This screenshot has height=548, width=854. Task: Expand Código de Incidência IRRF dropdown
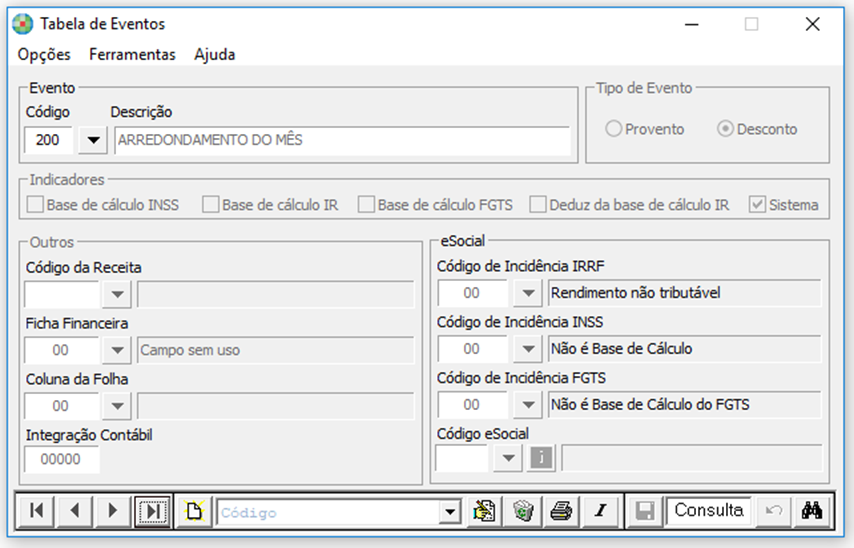527,293
